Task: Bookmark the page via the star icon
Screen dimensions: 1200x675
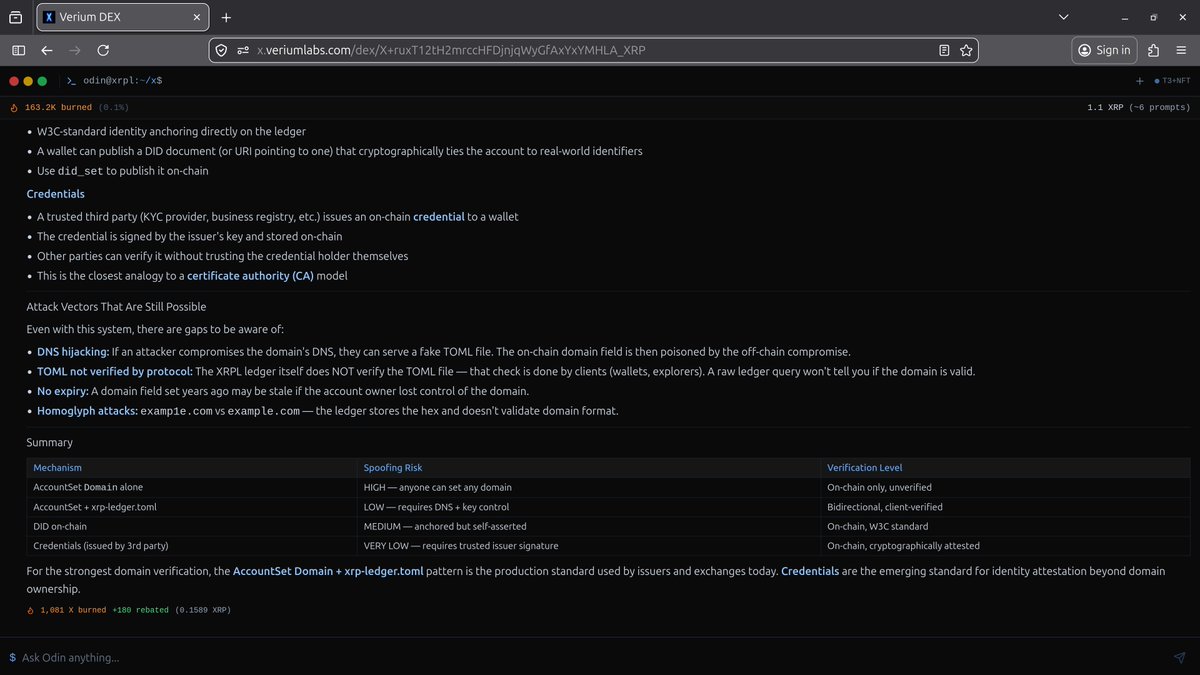Action: (x=966, y=49)
